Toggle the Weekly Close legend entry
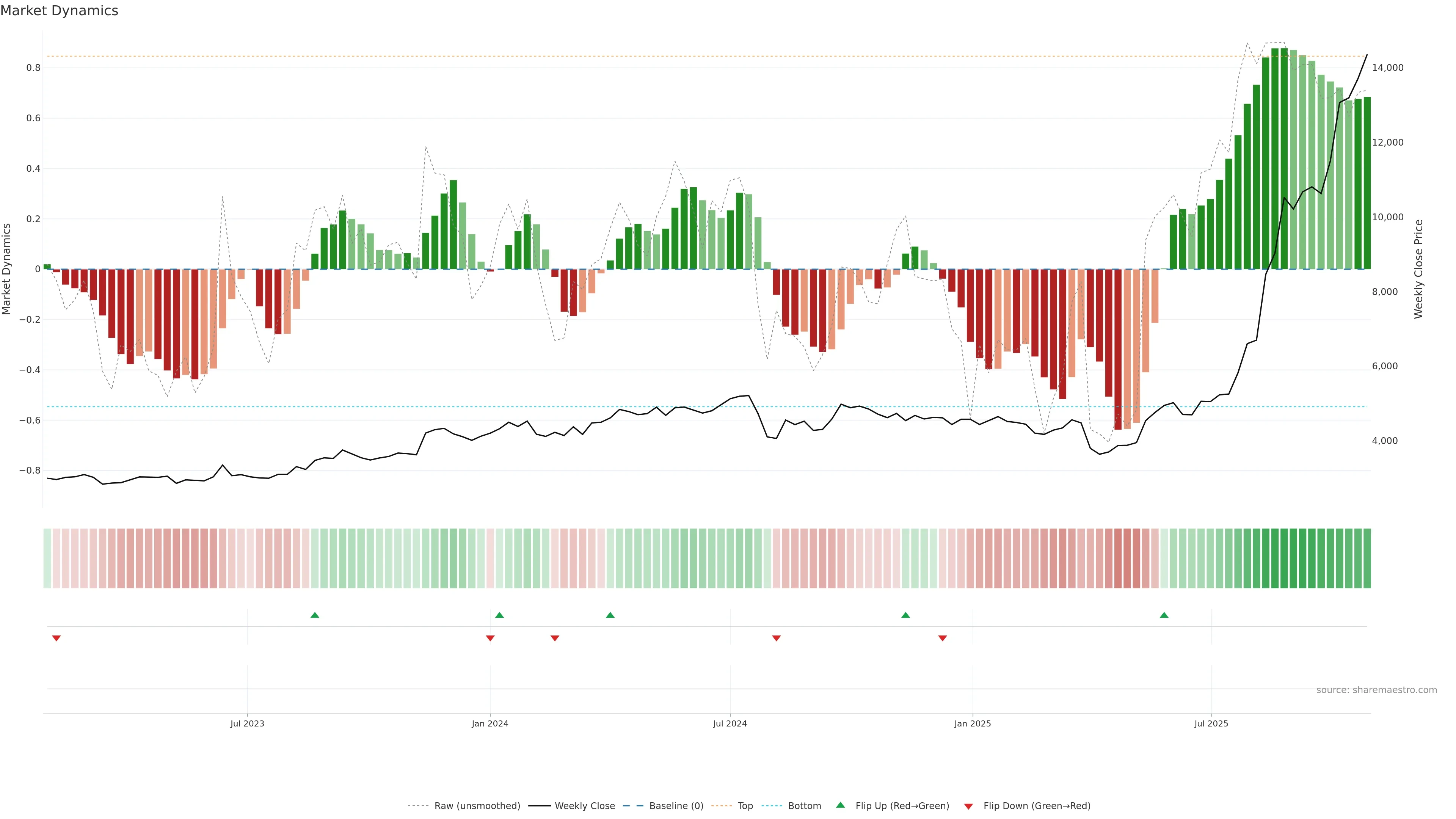This screenshot has width=1456, height=819. point(584,806)
